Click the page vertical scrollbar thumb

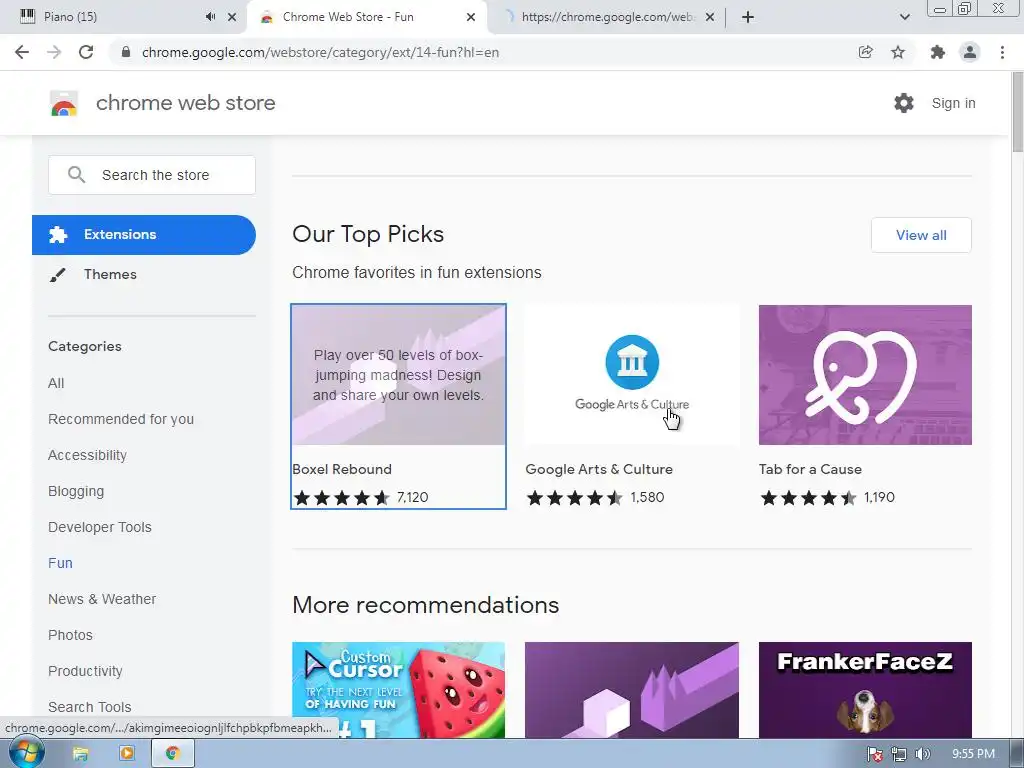coord(1017,112)
